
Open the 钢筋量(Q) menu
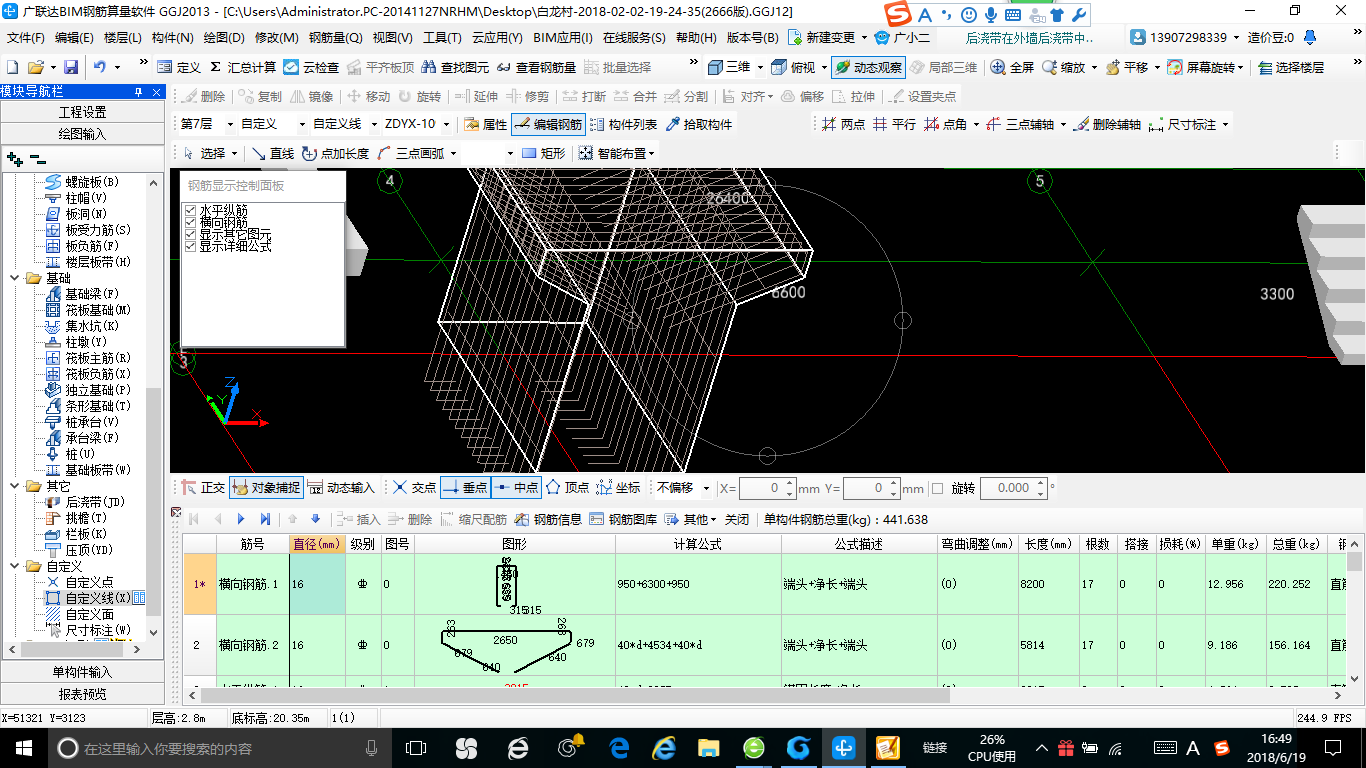coord(335,37)
